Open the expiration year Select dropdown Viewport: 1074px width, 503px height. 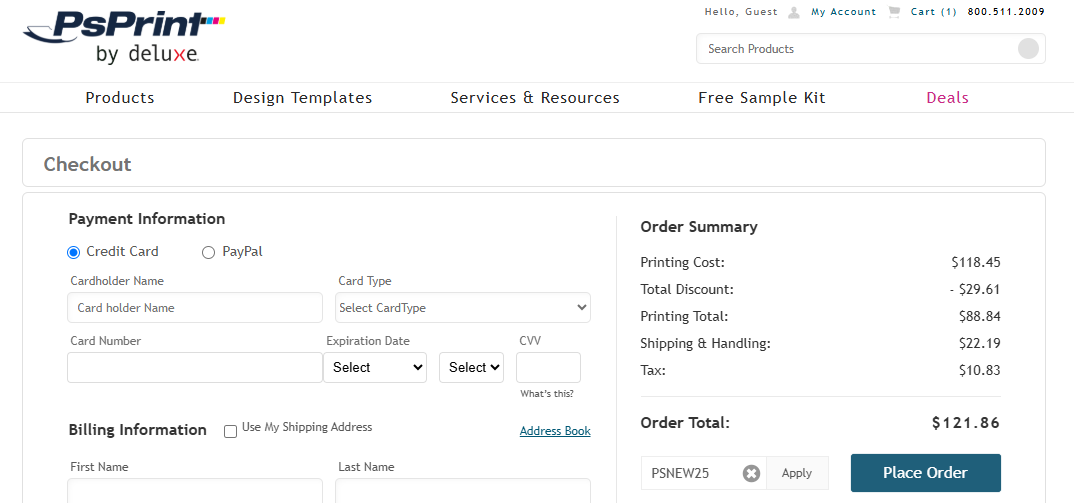(x=471, y=367)
